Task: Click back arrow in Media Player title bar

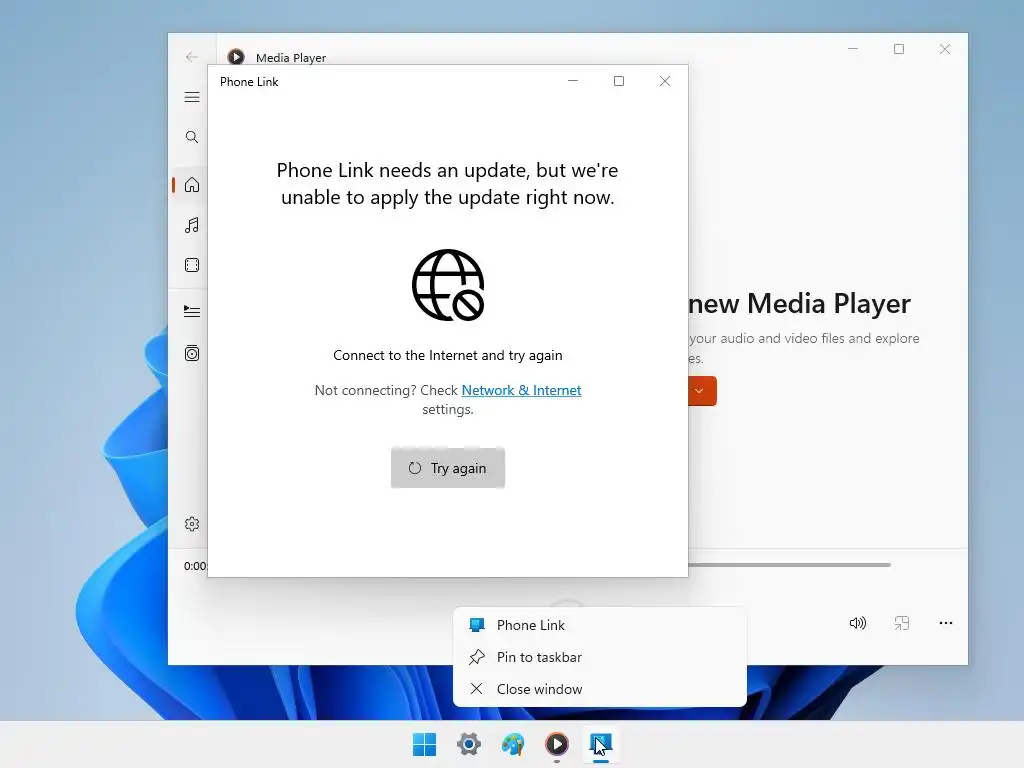Action: click(x=192, y=57)
